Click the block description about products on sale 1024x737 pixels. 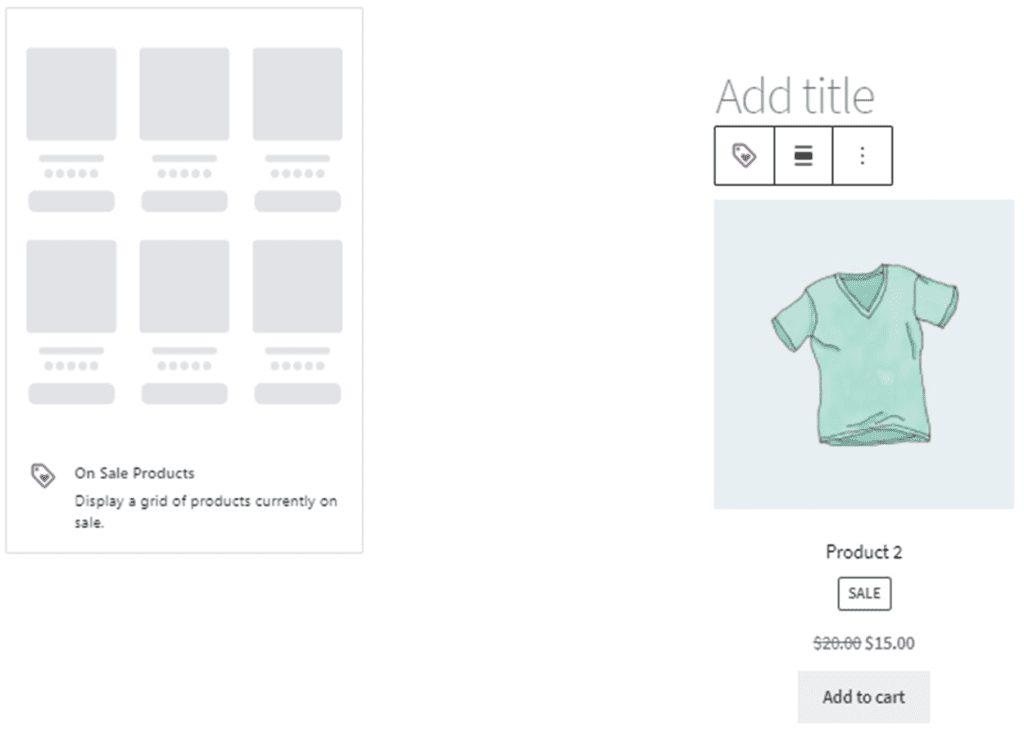pos(205,511)
